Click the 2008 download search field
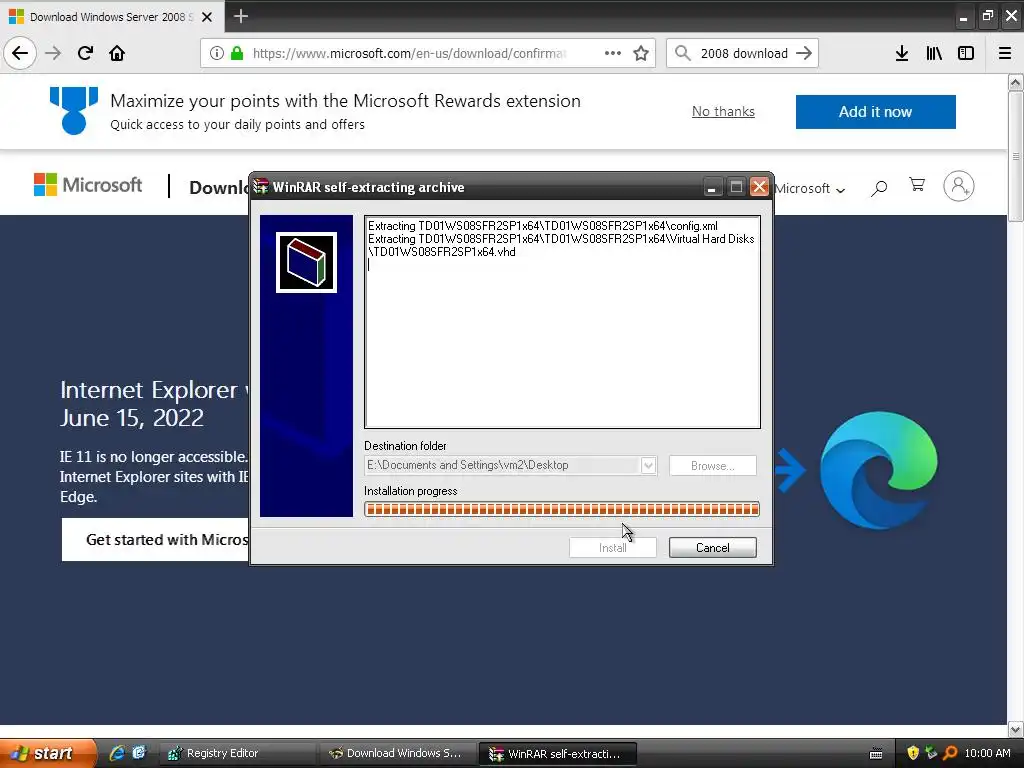The height and width of the screenshot is (768, 1024). point(744,53)
